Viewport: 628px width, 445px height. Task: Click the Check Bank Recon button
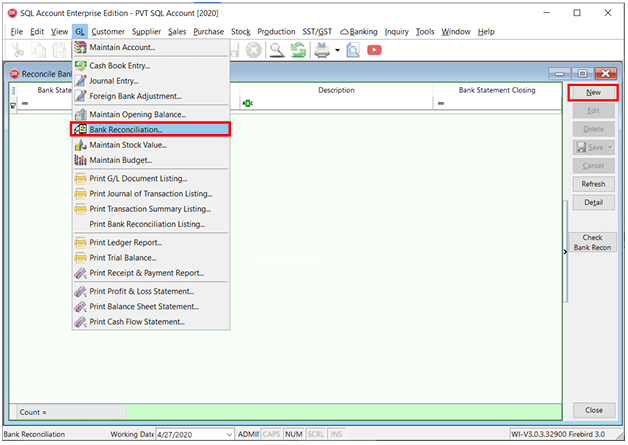pyautogui.click(x=592, y=241)
